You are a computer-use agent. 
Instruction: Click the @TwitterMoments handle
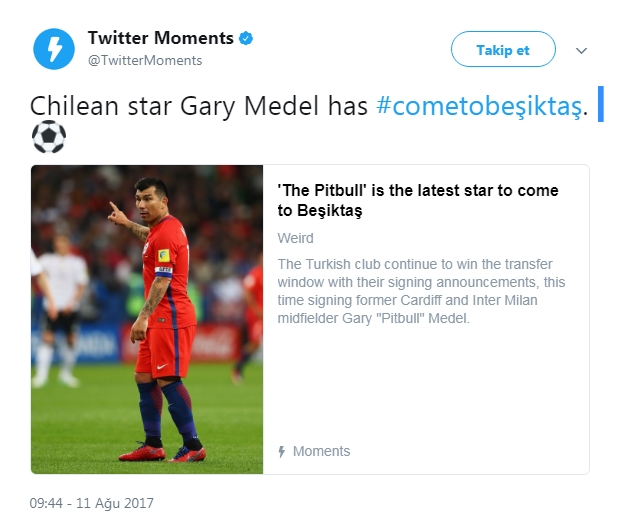click(x=145, y=60)
